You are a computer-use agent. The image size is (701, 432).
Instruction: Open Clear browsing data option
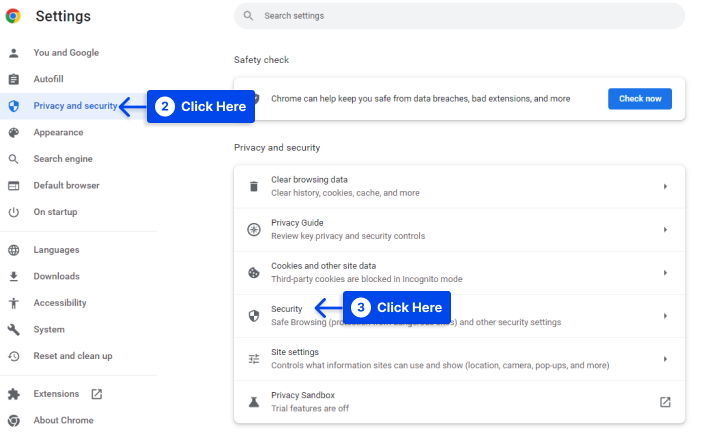click(x=459, y=186)
